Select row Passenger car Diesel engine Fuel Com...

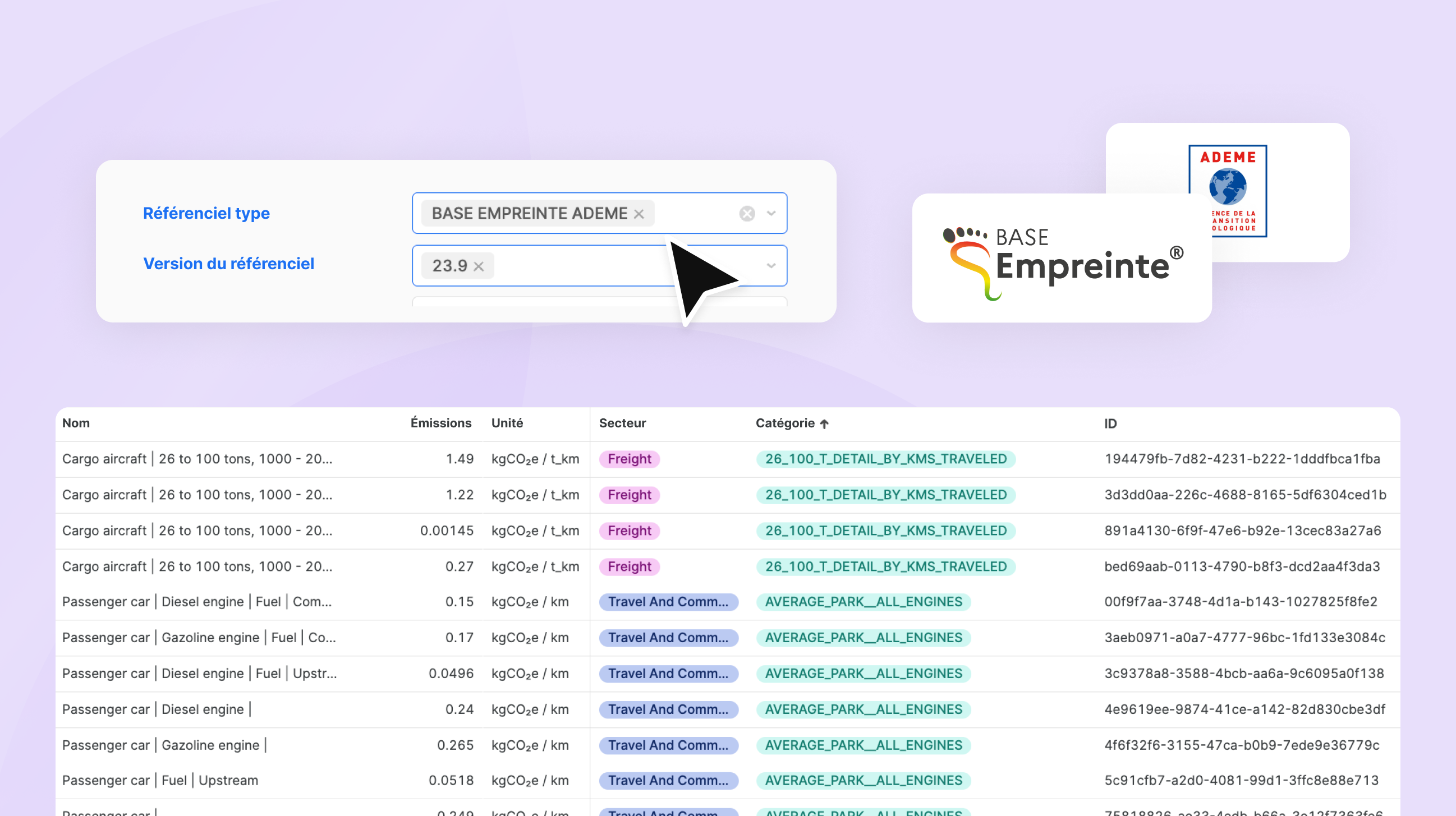727,602
